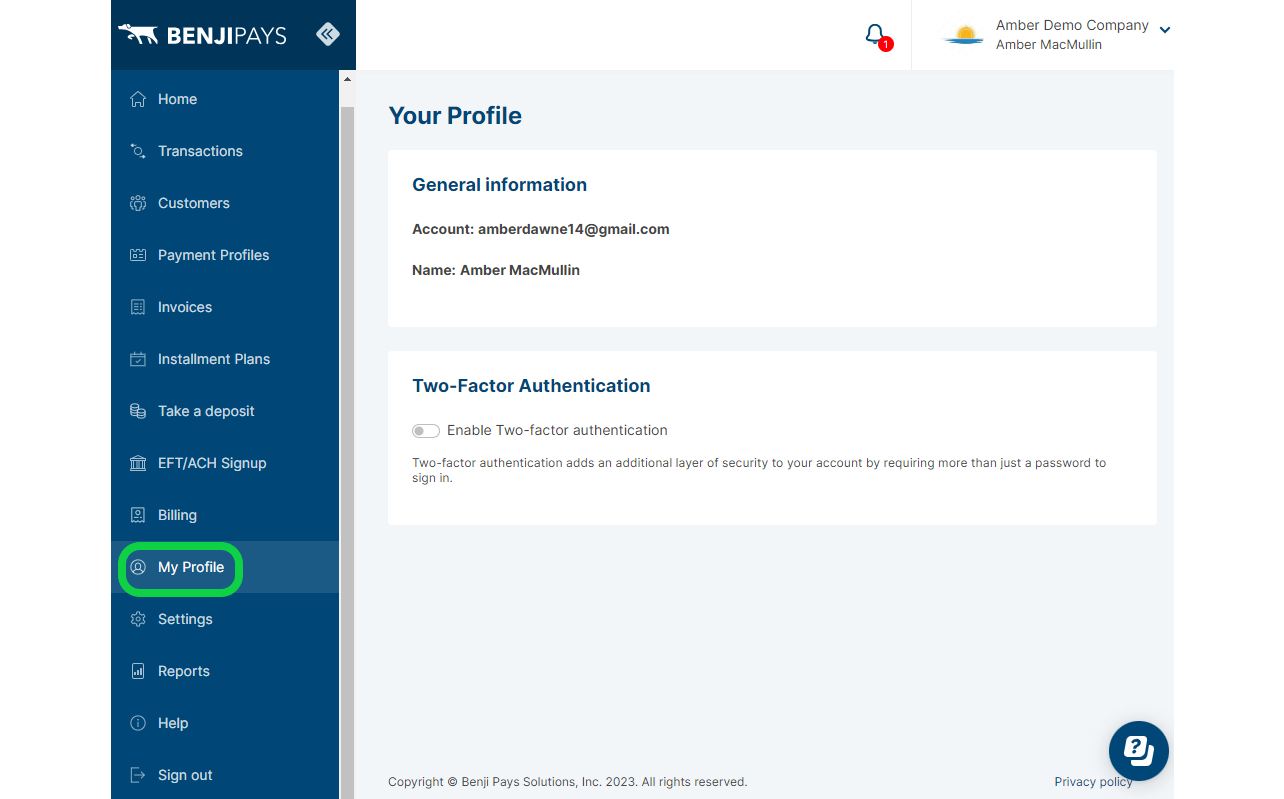Open Invoices menu item
Image resolution: width=1284 pixels, height=799 pixels.
point(225,307)
